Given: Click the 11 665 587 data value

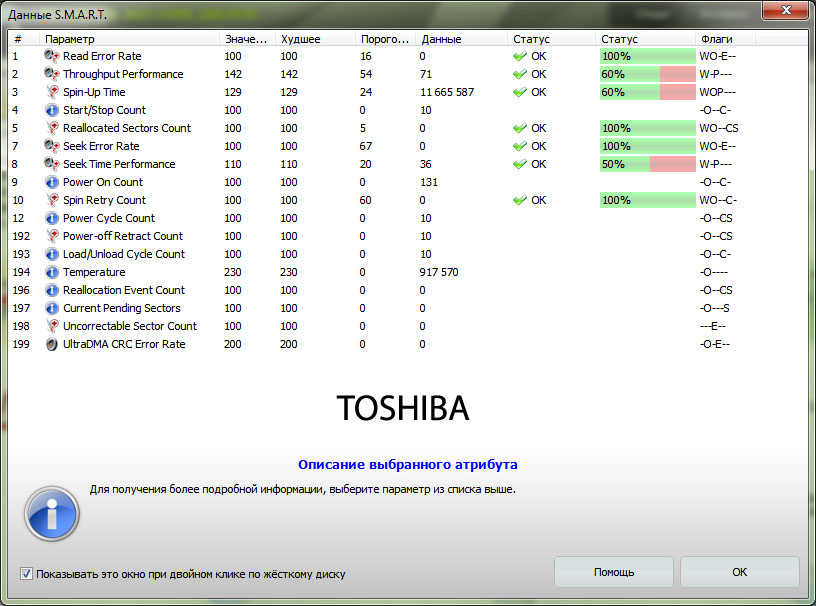Looking at the screenshot, I should (x=447, y=92).
